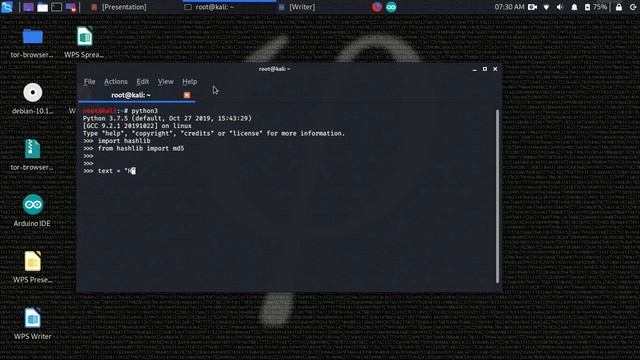640x360 pixels.
Task: Minimize the terminal window
Action: 474,69
